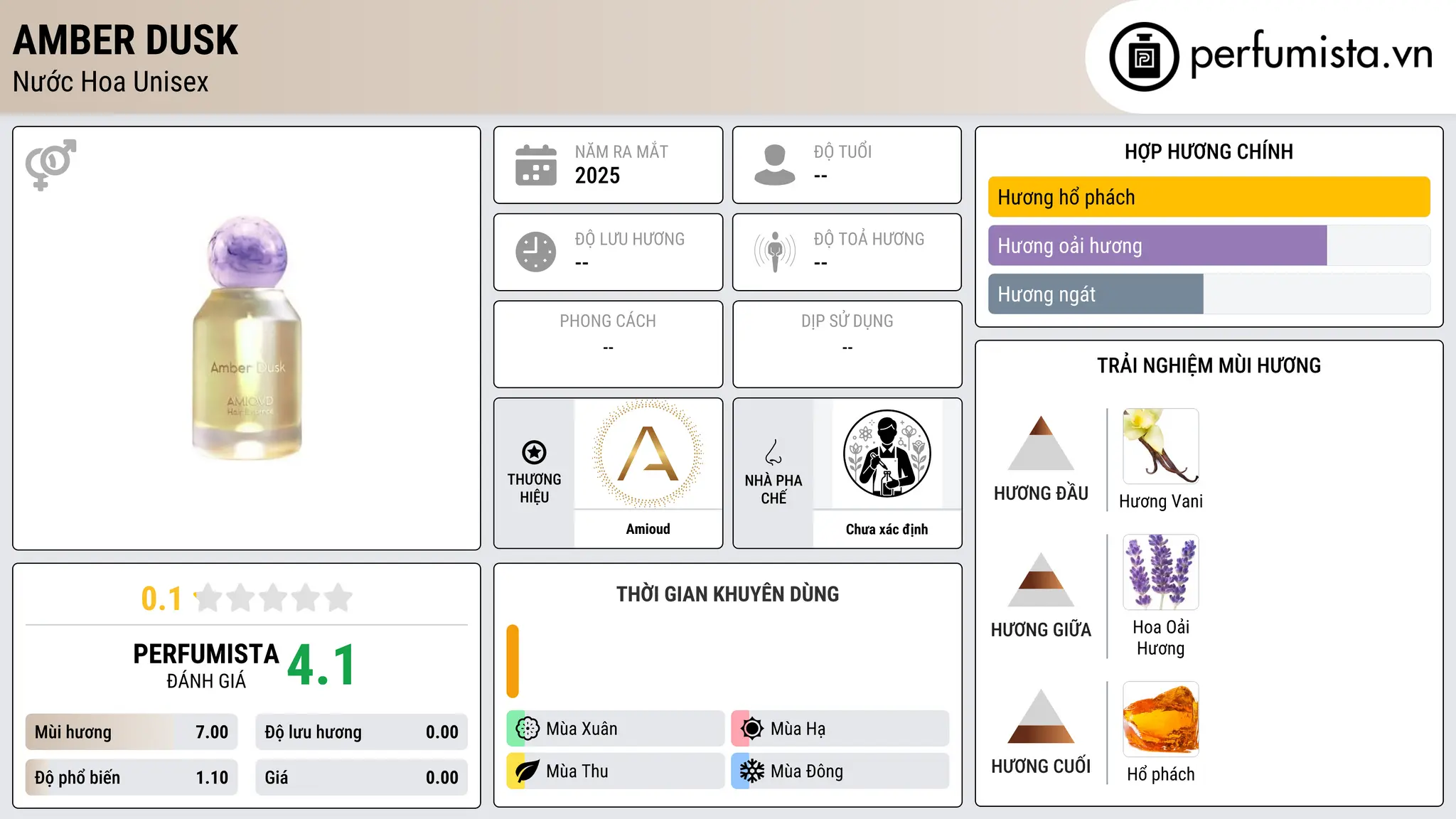Open the Hương Vani note image
1456x819 pixels.
(1161, 446)
